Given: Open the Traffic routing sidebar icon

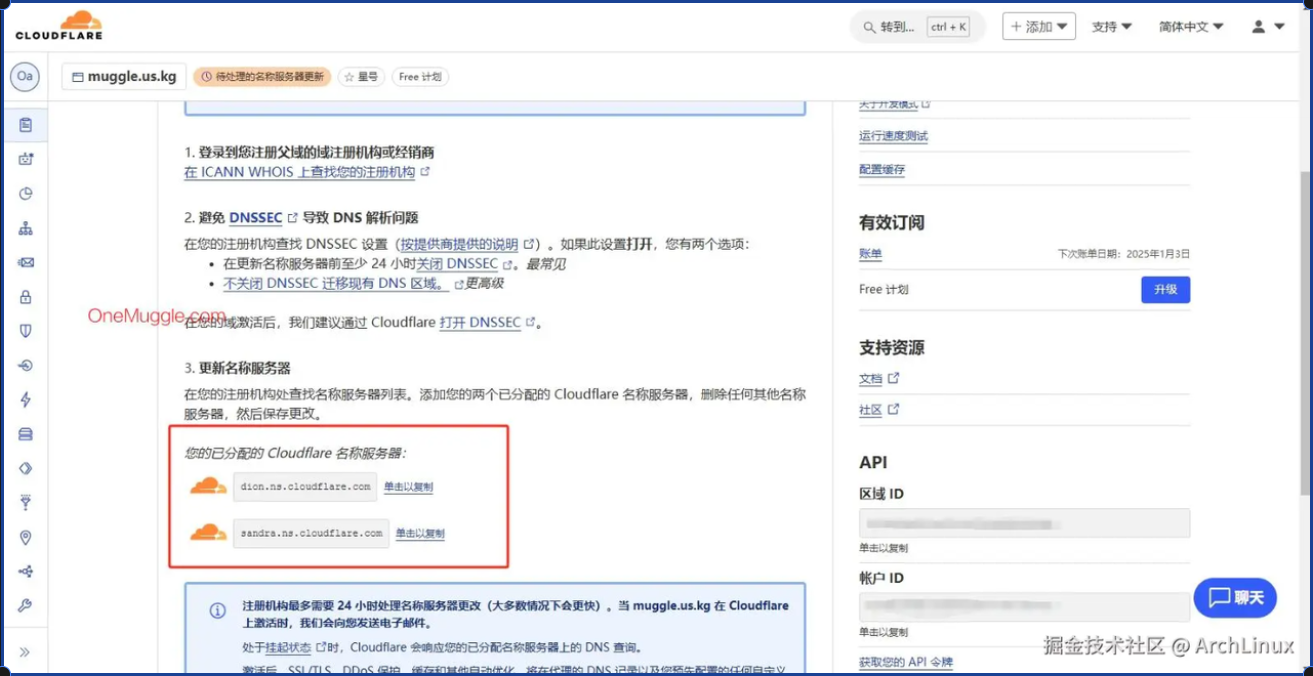Looking at the screenshot, I should coord(25,572).
